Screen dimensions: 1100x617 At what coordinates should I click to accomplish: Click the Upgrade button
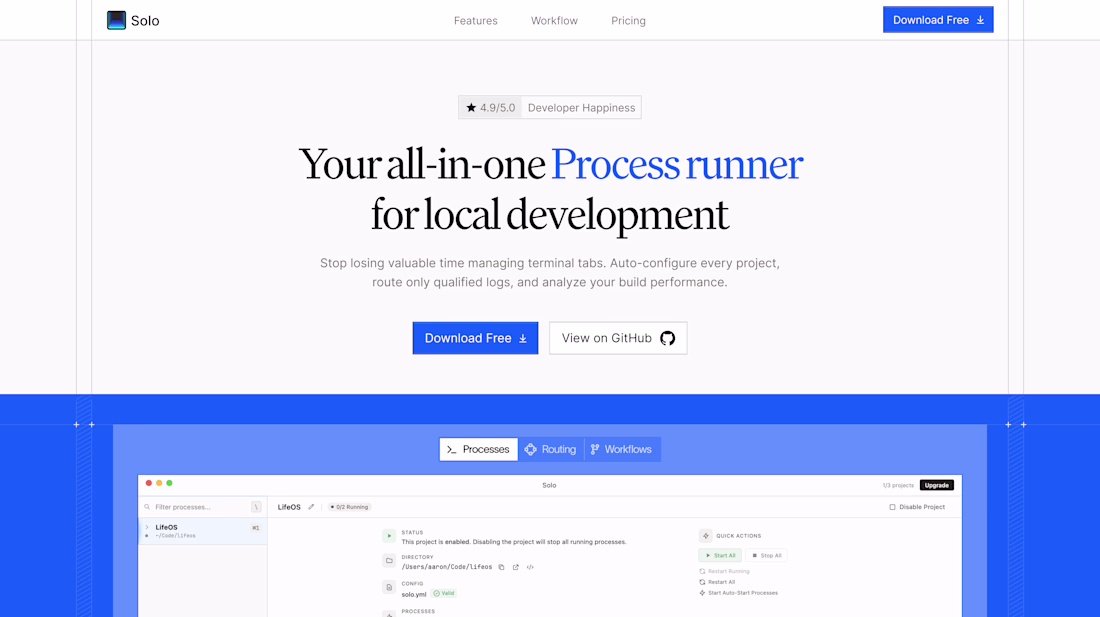937,485
